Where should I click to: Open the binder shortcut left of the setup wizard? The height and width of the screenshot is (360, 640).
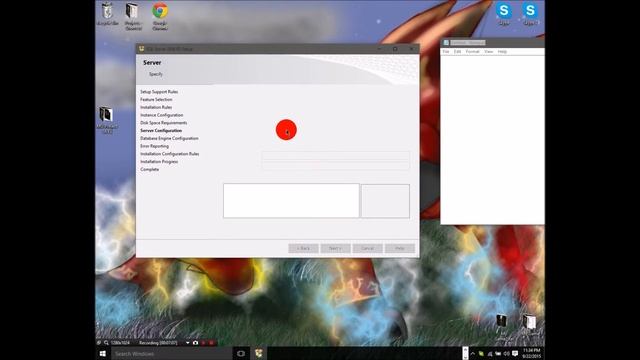107,120
